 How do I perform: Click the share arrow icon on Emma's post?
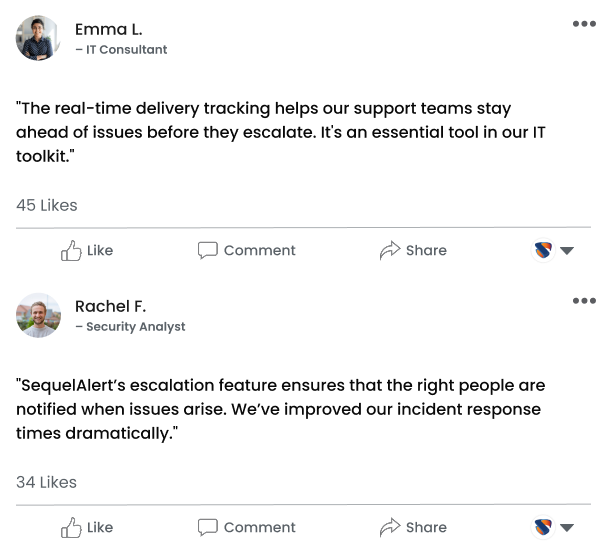point(390,251)
